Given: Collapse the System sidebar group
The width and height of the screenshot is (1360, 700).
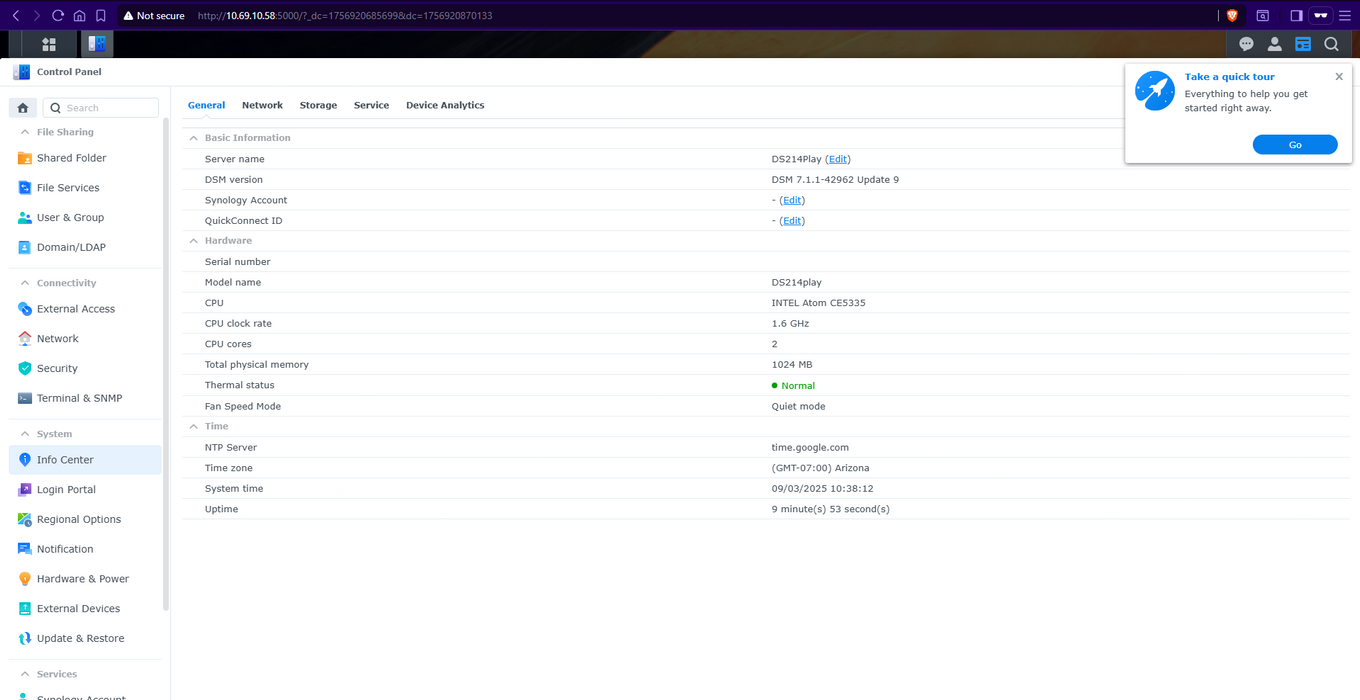Looking at the screenshot, I should 25,434.
